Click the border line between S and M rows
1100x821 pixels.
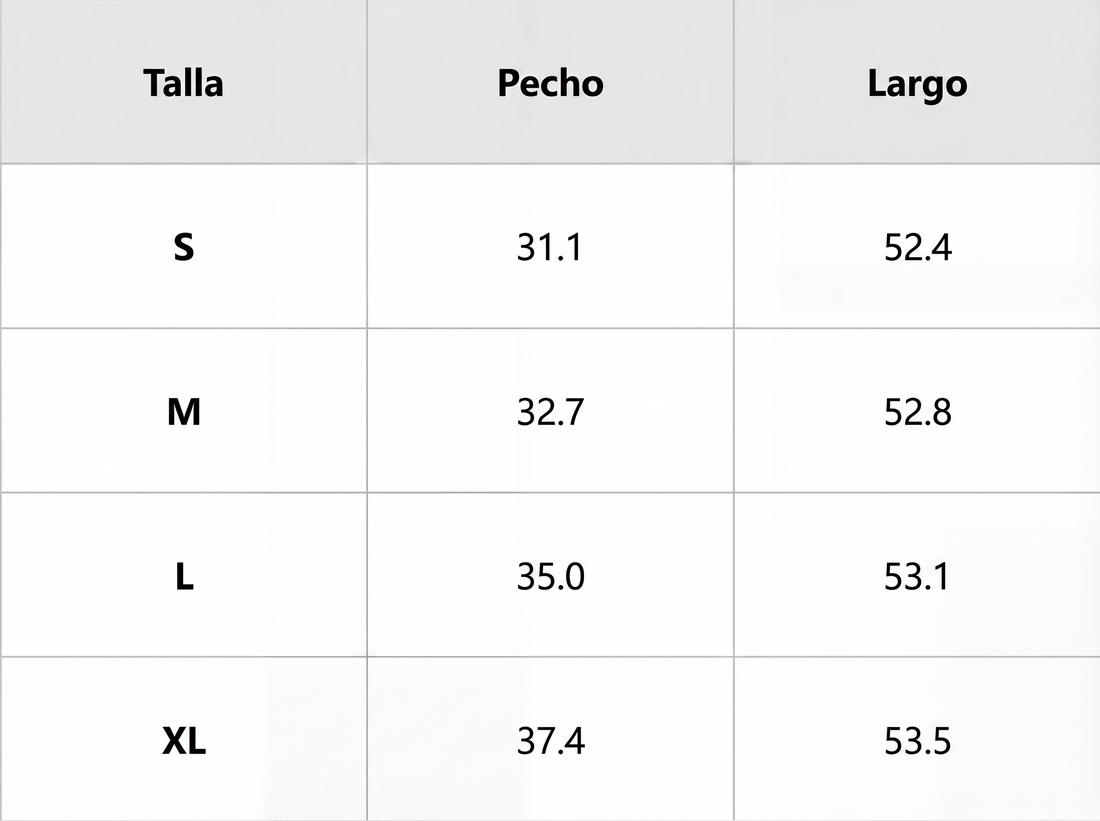click(550, 328)
